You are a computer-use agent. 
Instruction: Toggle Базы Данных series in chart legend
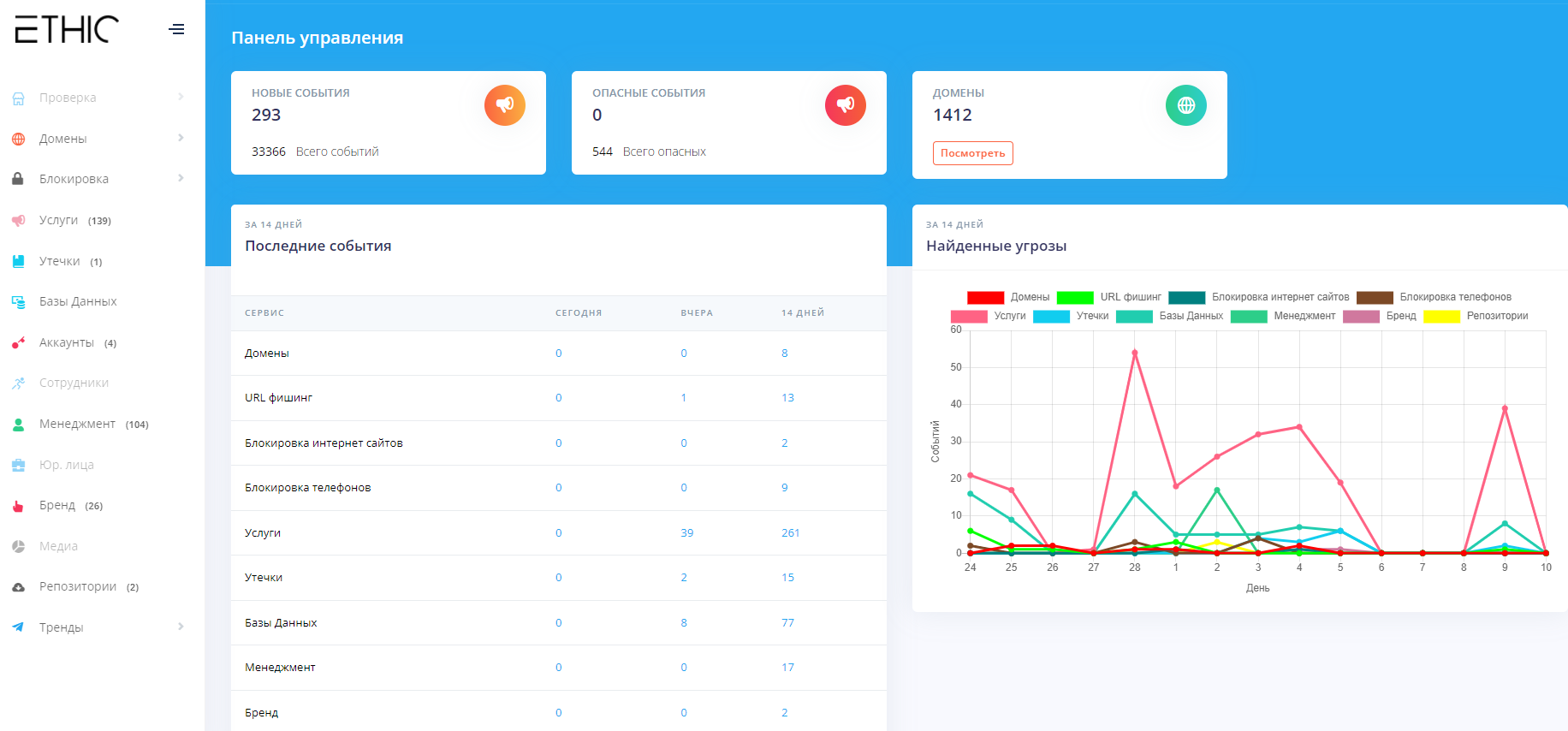point(1169,316)
